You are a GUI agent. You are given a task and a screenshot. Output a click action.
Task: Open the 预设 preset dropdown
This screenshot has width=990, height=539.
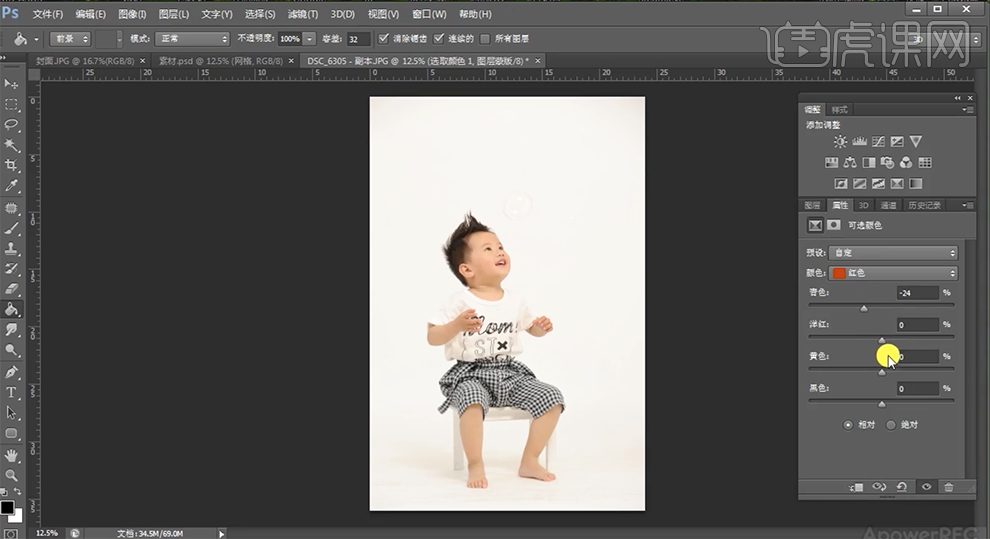click(x=894, y=253)
